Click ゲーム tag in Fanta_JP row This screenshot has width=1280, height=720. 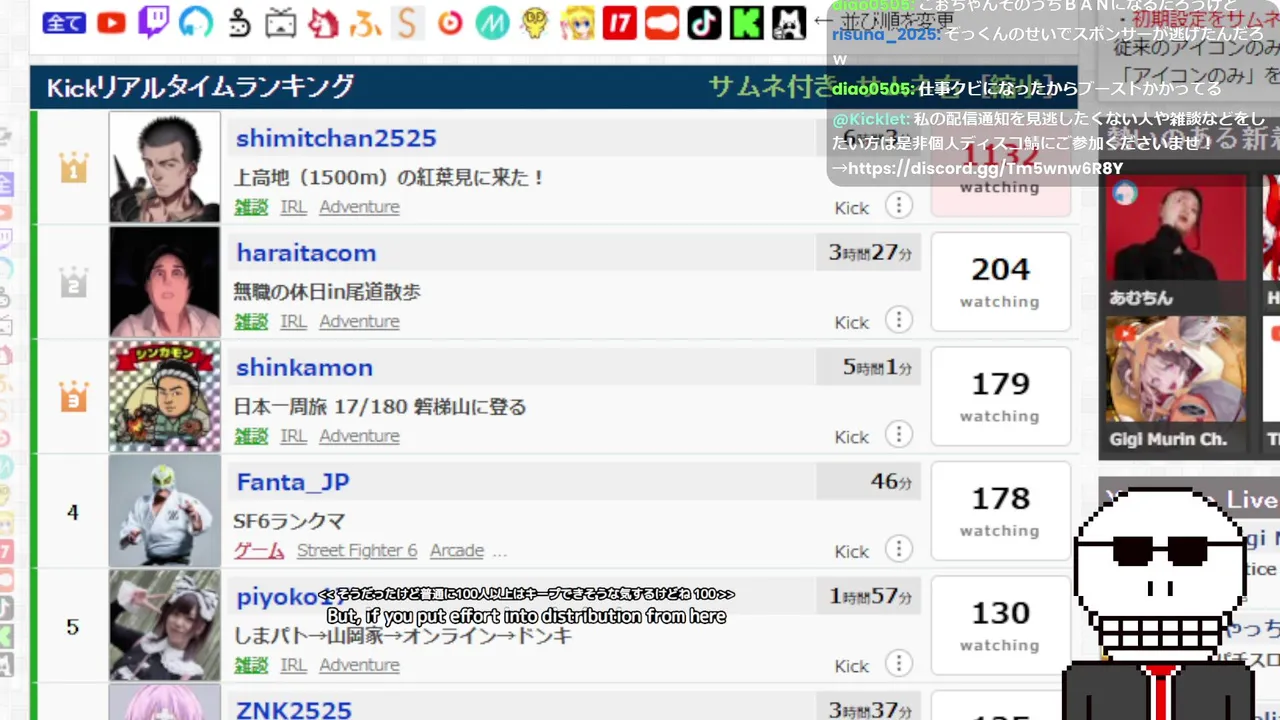259,550
